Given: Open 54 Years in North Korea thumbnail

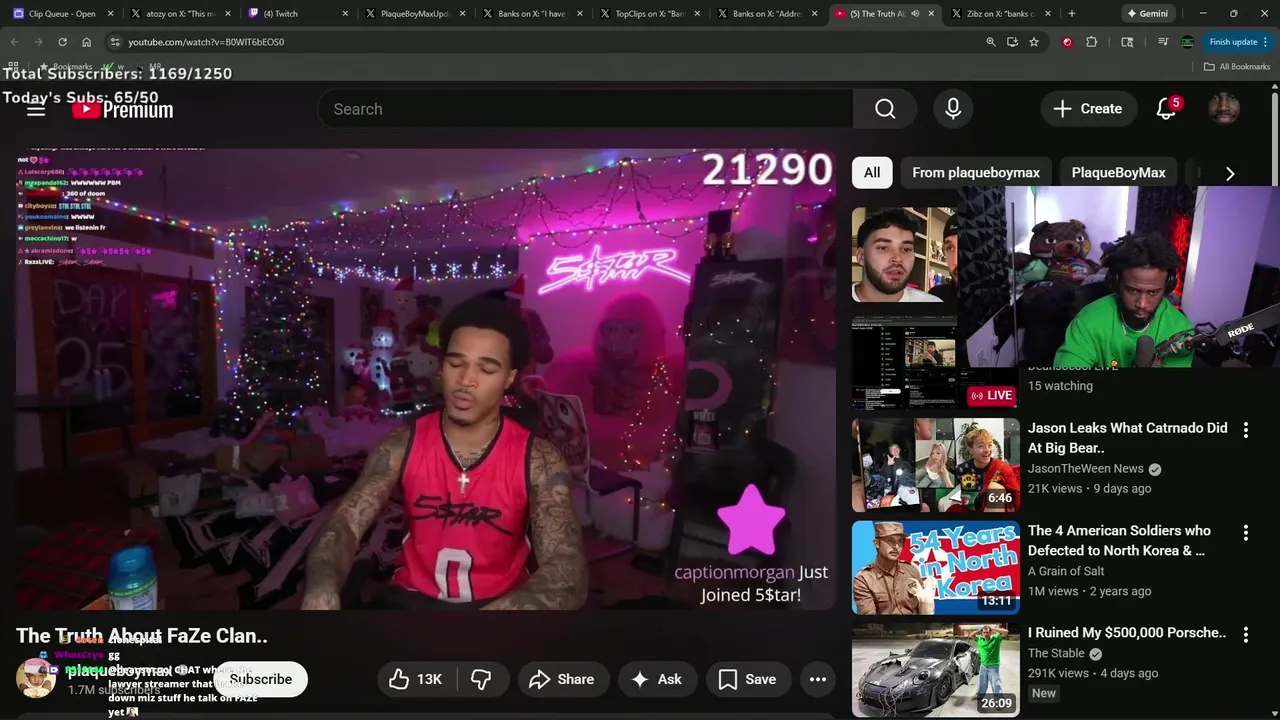Looking at the screenshot, I should (936, 567).
